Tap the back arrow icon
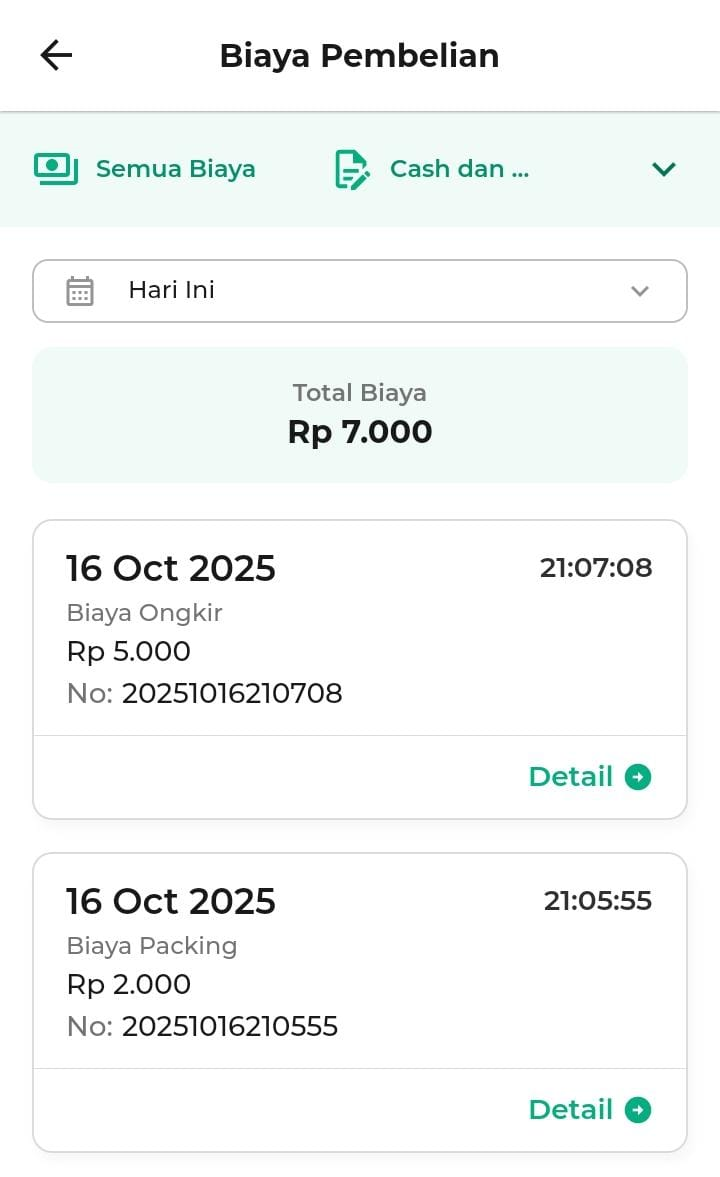This screenshot has width=720, height=1177. pyautogui.click(x=56, y=56)
